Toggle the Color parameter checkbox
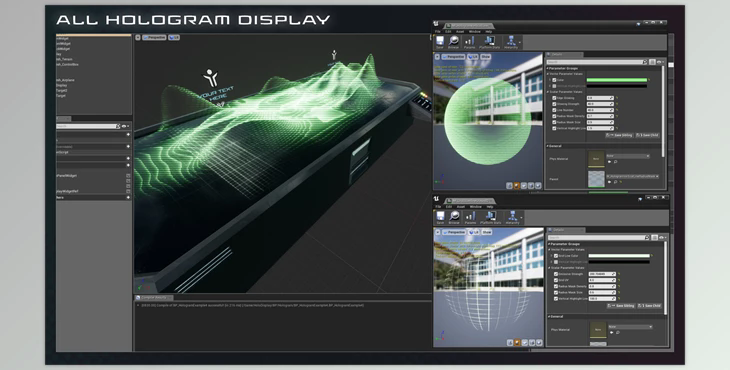The height and width of the screenshot is (370, 730). point(554,80)
